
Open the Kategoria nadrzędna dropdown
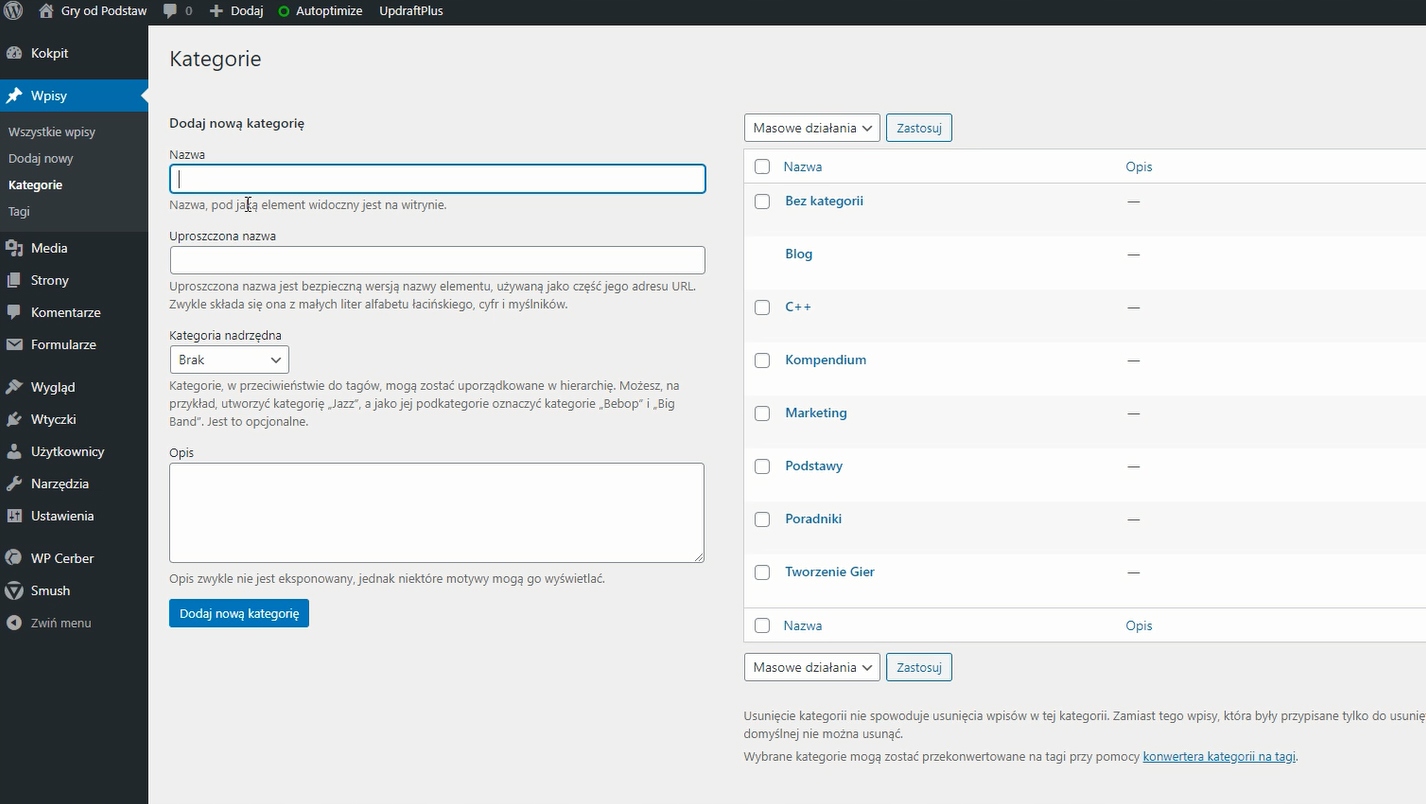(x=229, y=360)
